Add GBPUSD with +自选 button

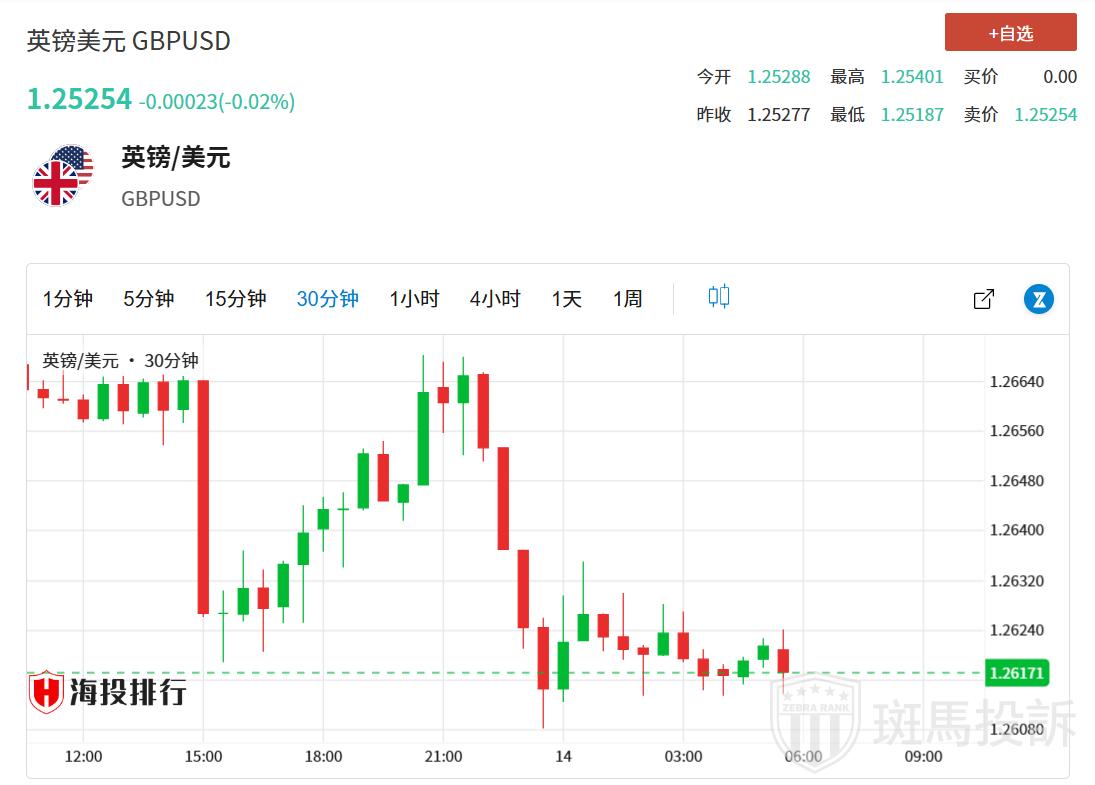(1010, 33)
